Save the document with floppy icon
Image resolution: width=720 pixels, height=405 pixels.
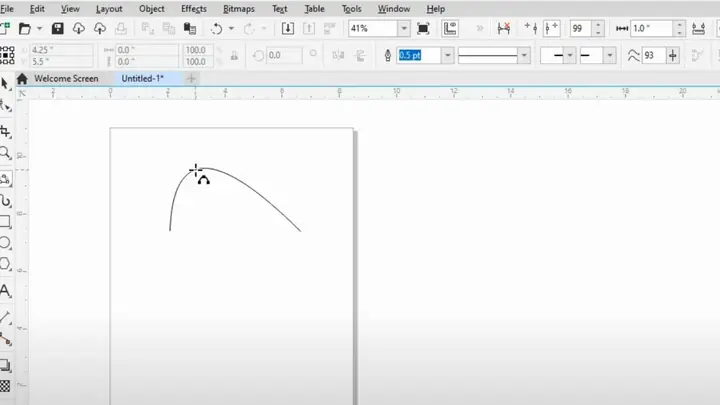tap(57, 28)
